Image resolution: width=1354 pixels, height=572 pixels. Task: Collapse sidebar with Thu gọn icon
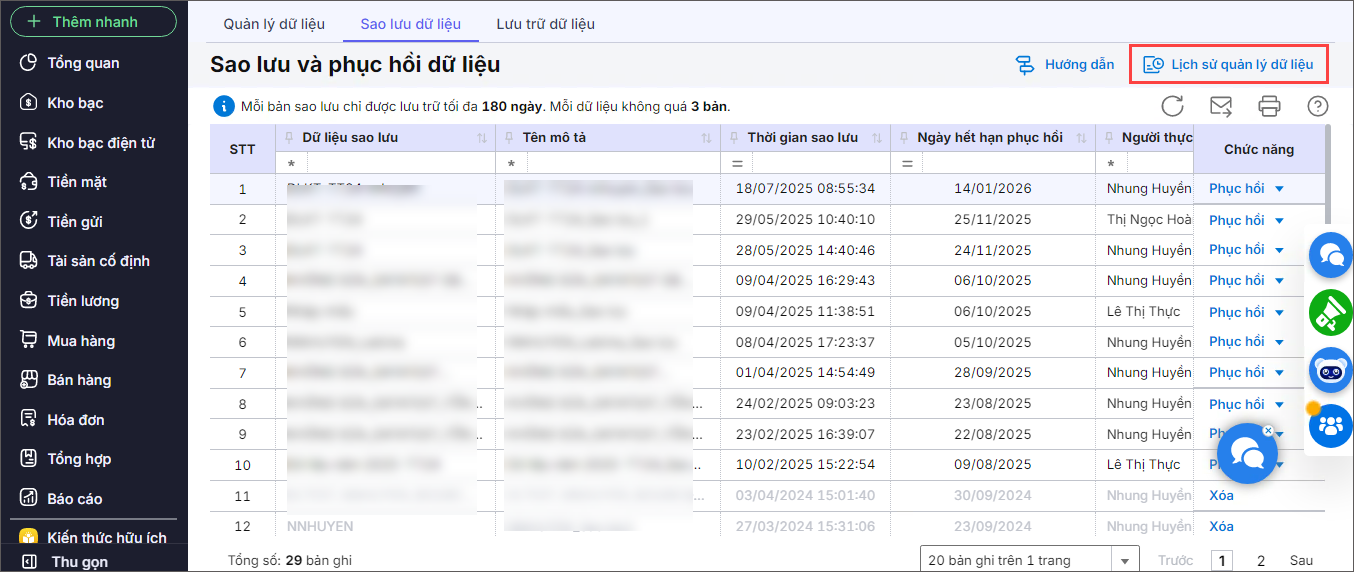point(29,562)
